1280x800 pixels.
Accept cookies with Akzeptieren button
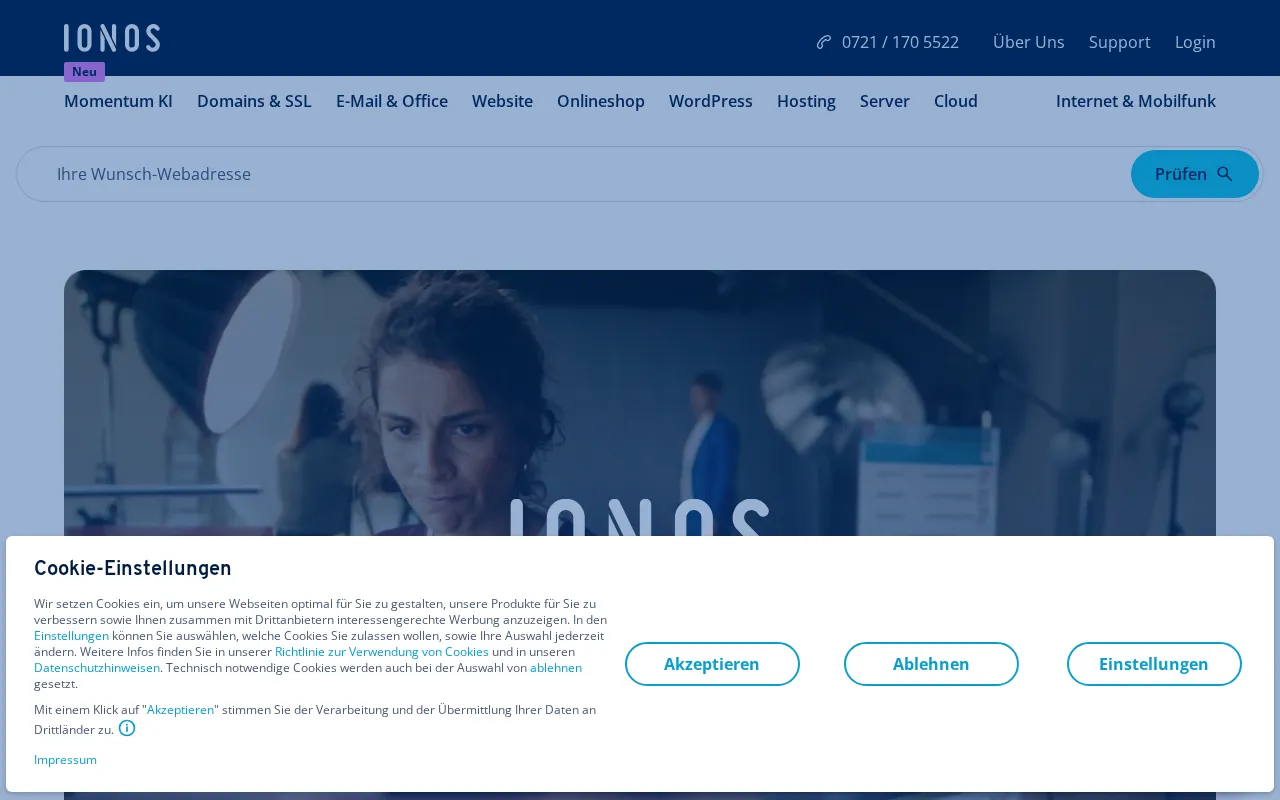coord(712,664)
